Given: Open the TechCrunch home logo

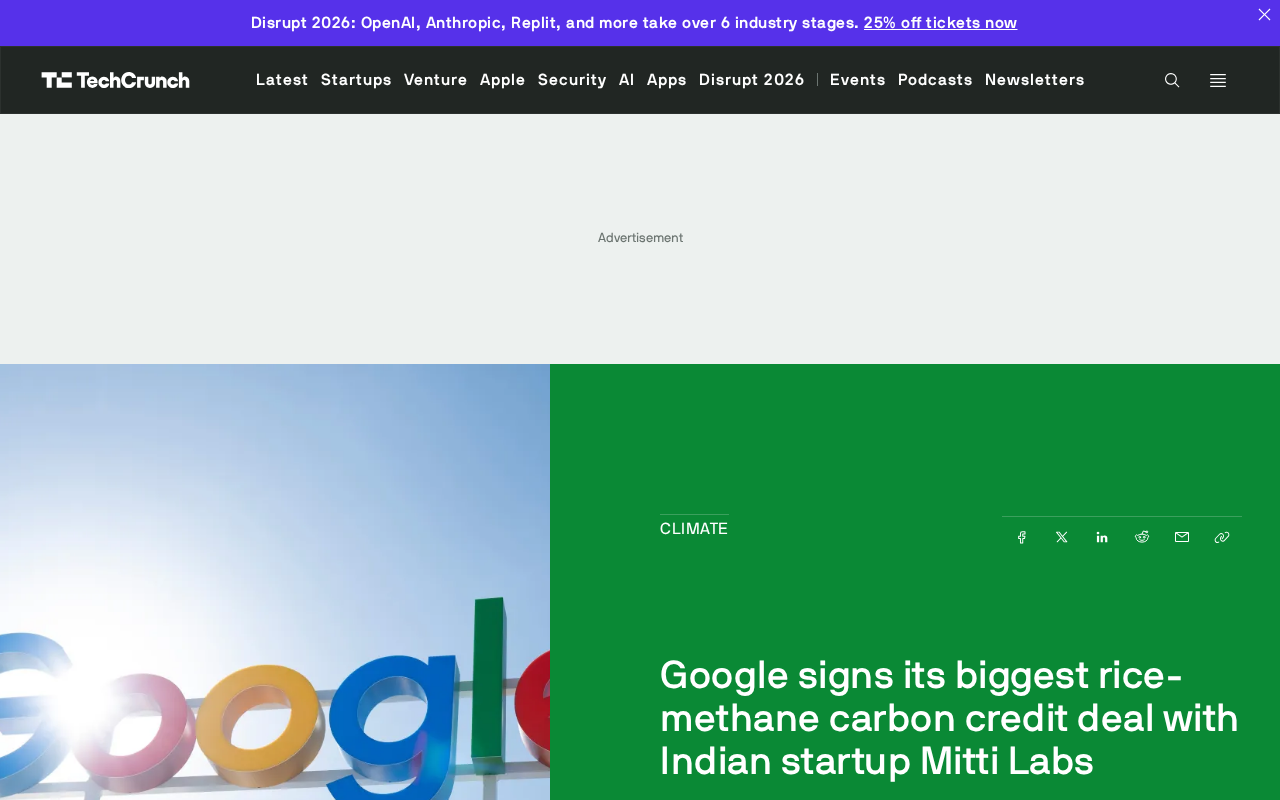Looking at the screenshot, I should 115,80.
